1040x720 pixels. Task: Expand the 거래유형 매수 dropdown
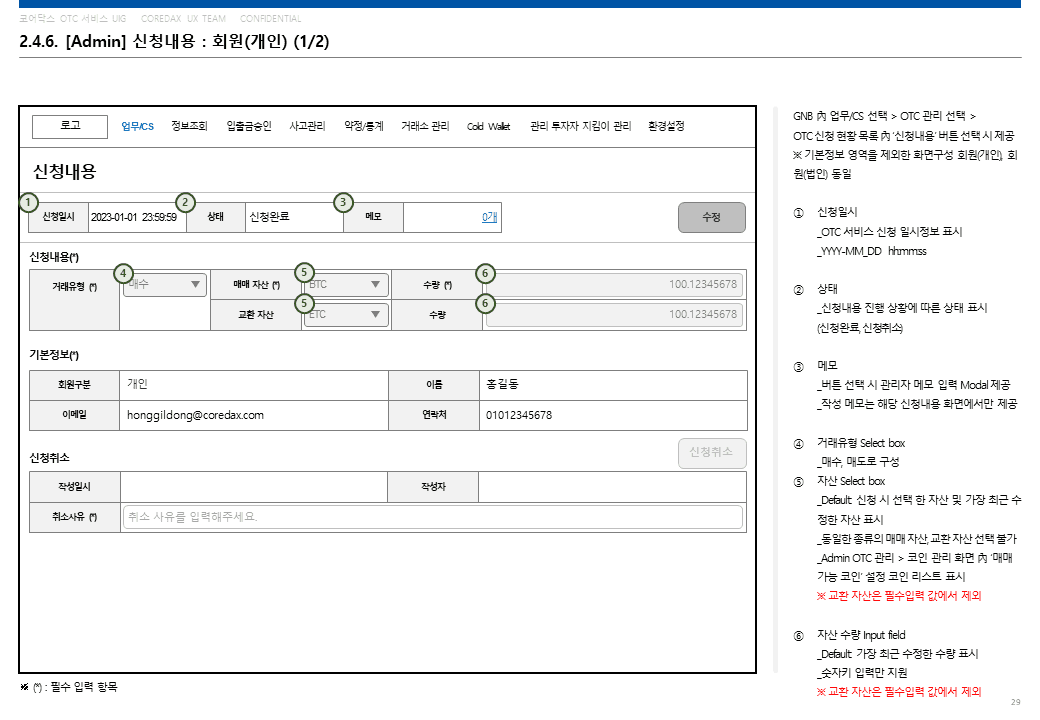(165, 285)
